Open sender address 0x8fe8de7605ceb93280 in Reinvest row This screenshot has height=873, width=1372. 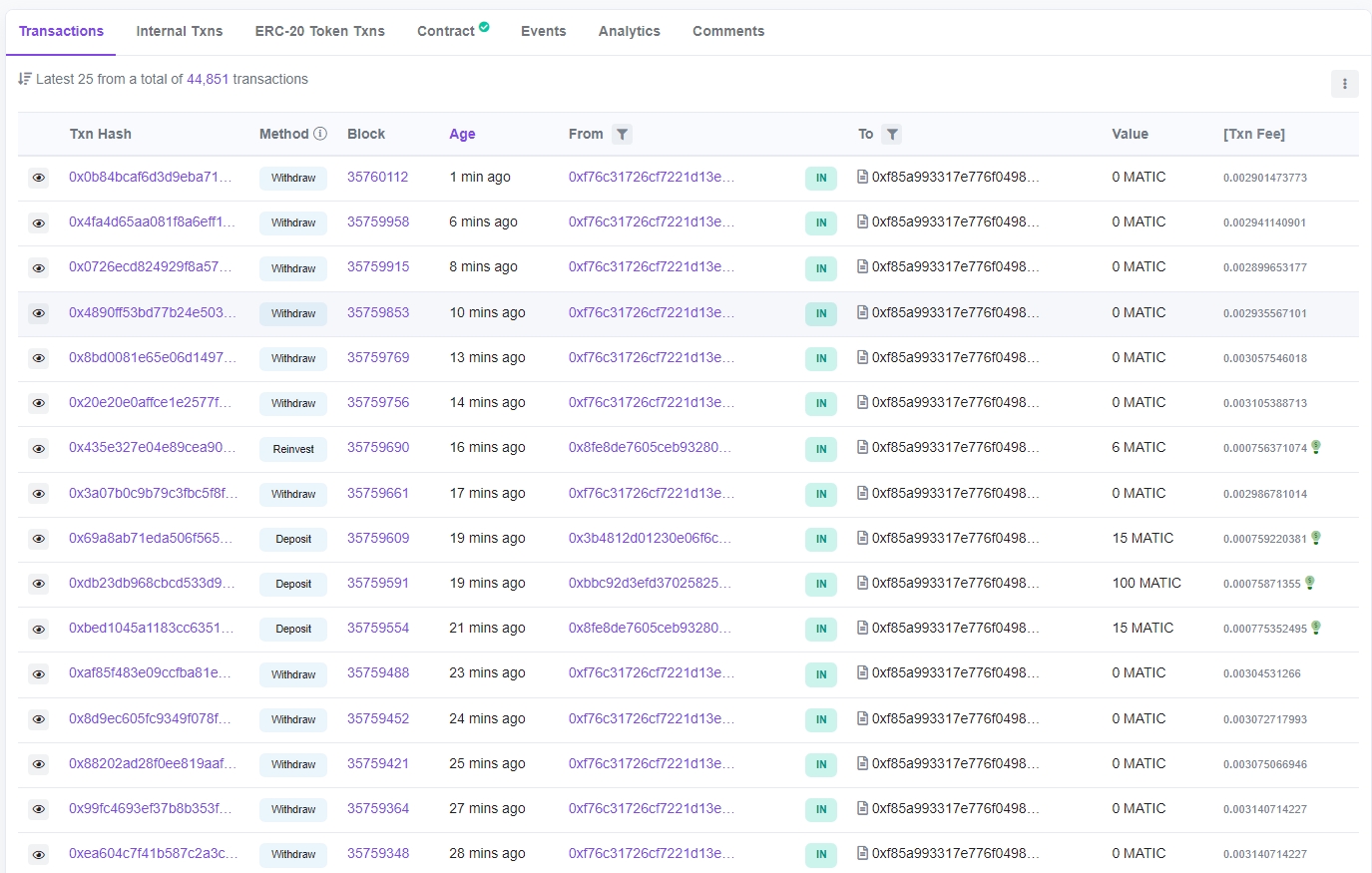tap(650, 447)
